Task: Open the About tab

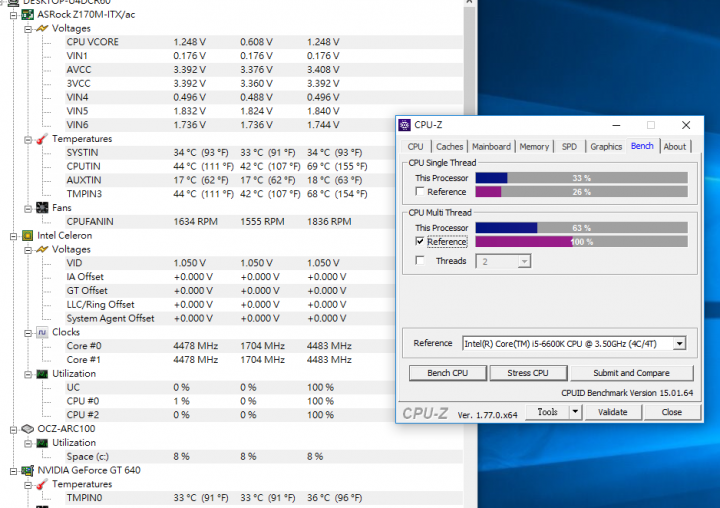Action: point(675,147)
